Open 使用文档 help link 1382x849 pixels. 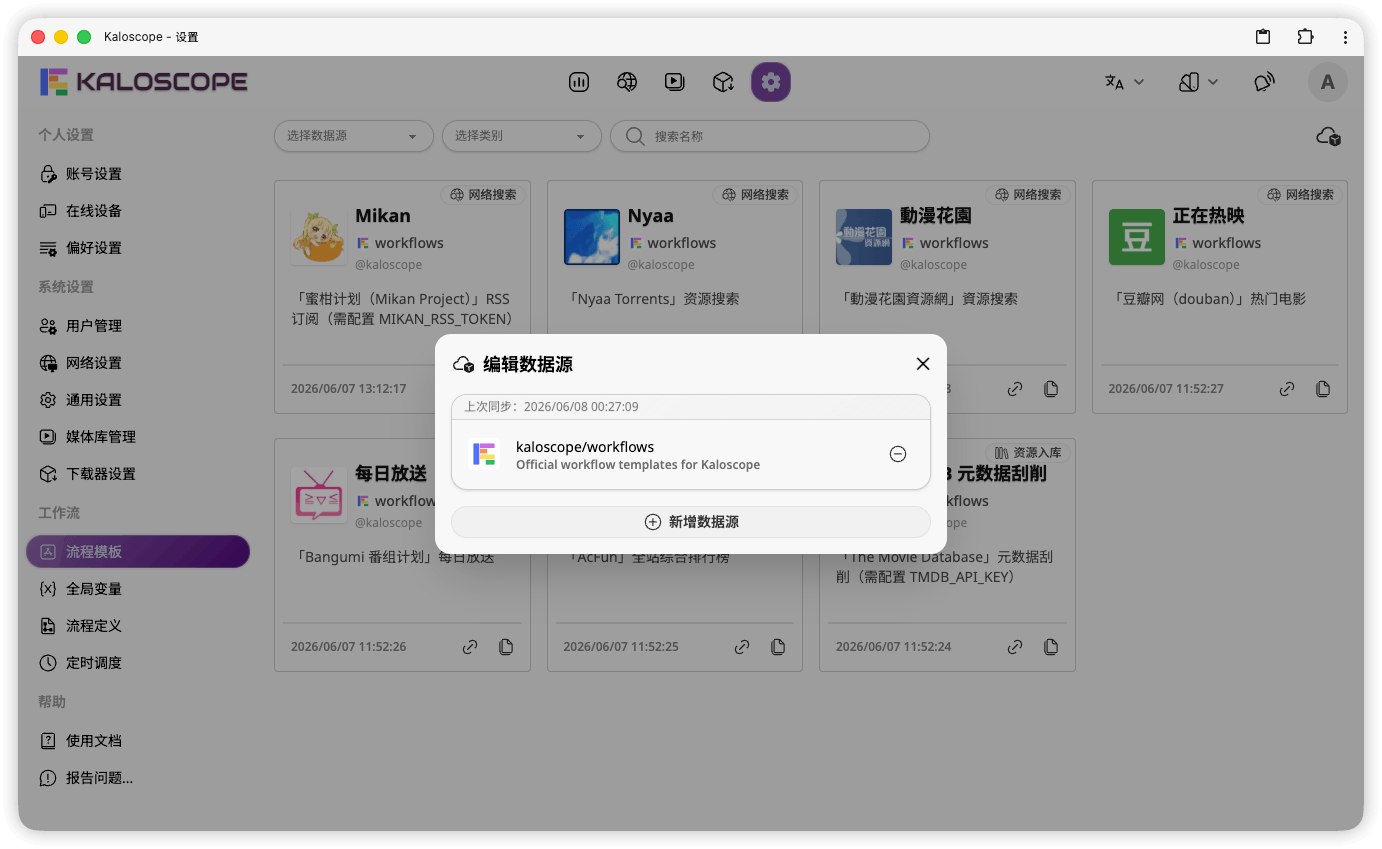(138, 741)
